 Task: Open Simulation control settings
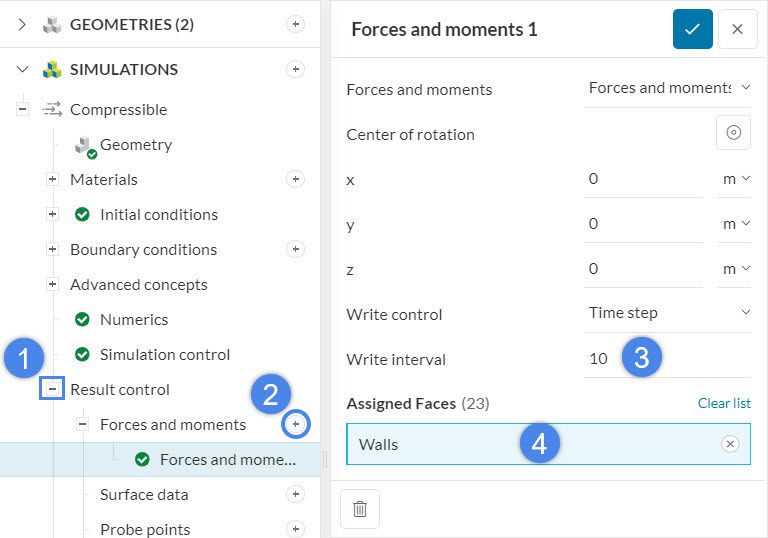(x=164, y=354)
